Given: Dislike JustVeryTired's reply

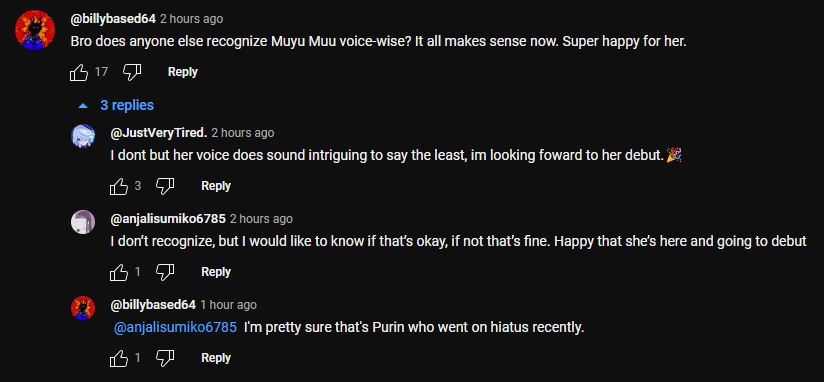Looking at the screenshot, I should [x=165, y=186].
